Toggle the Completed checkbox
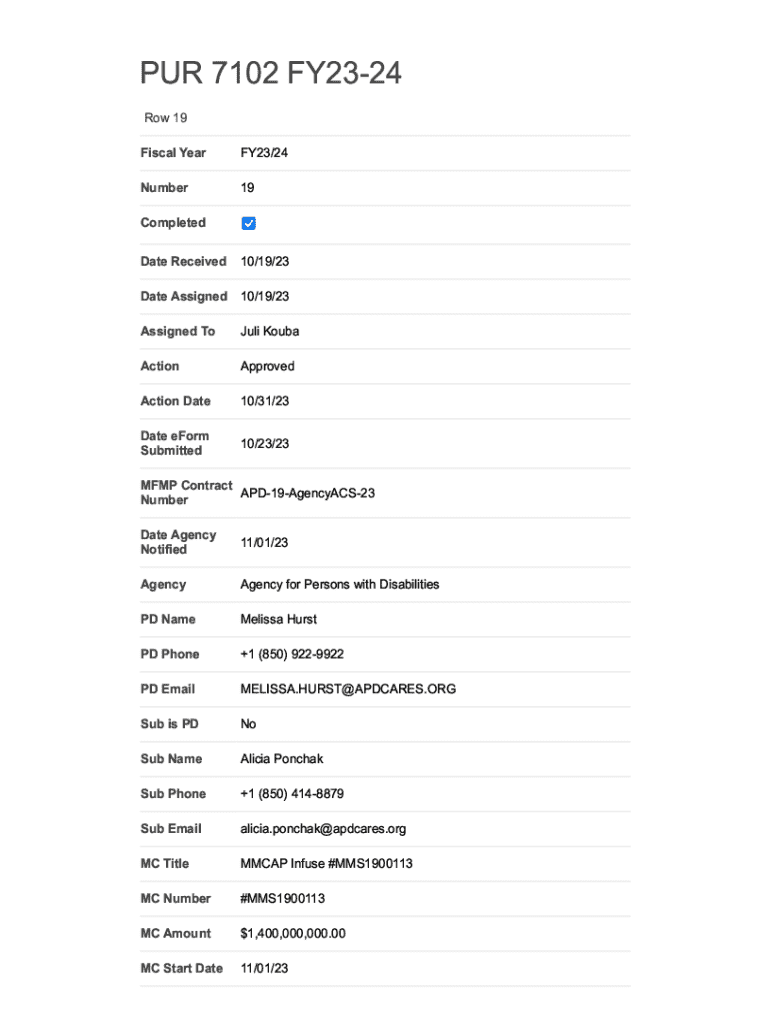The image size is (770, 1024). tap(249, 223)
